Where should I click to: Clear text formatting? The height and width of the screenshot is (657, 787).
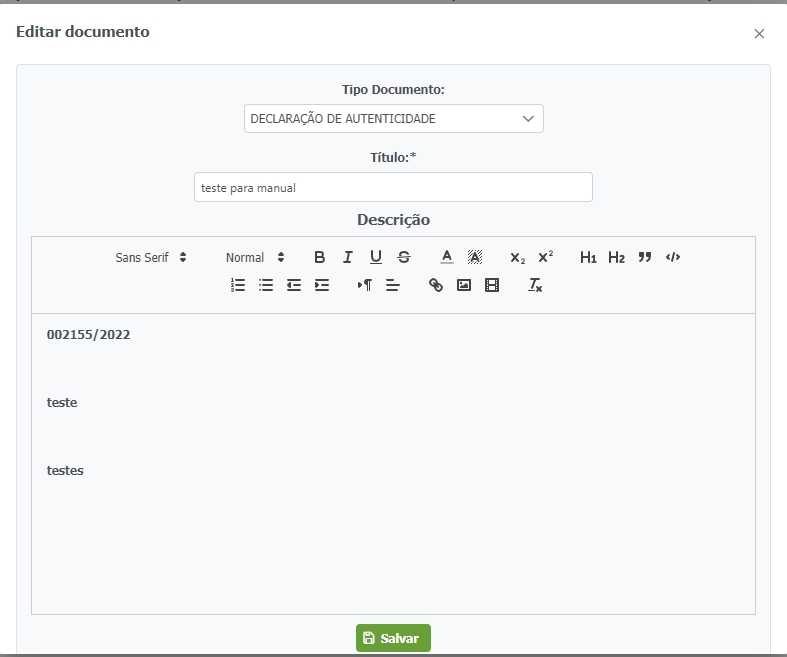pos(535,285)
